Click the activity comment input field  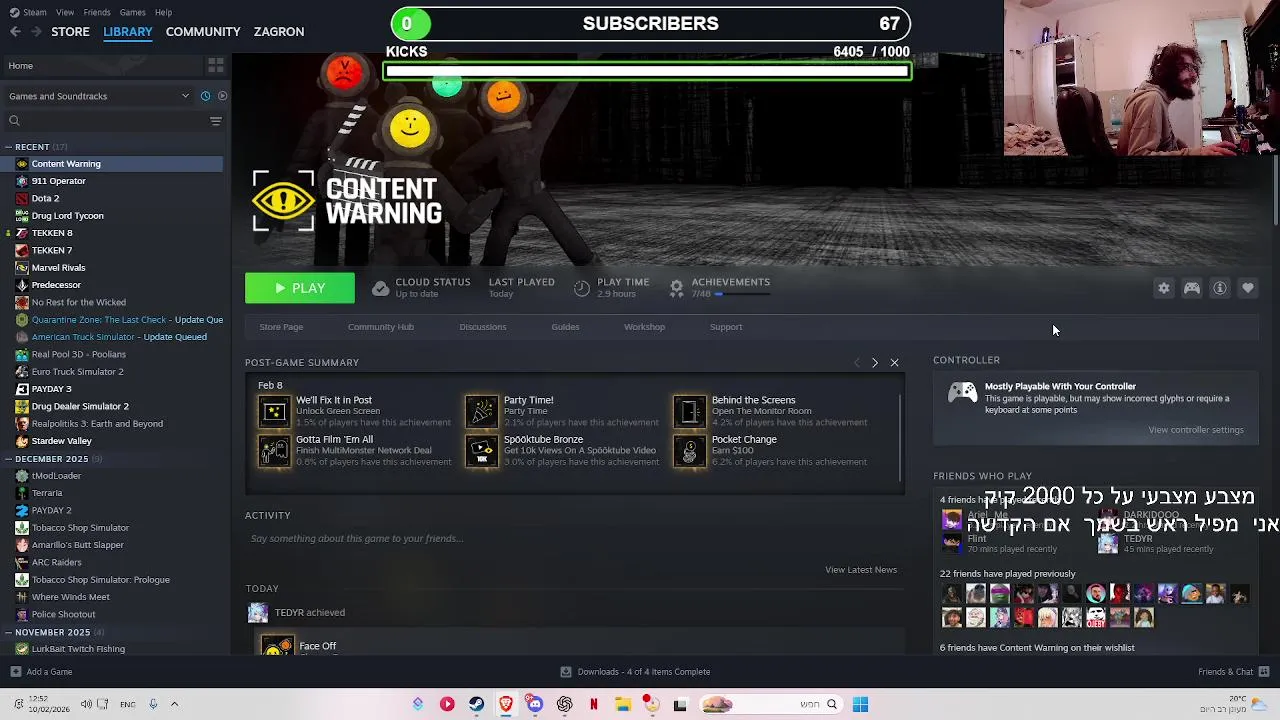point(574,539)
